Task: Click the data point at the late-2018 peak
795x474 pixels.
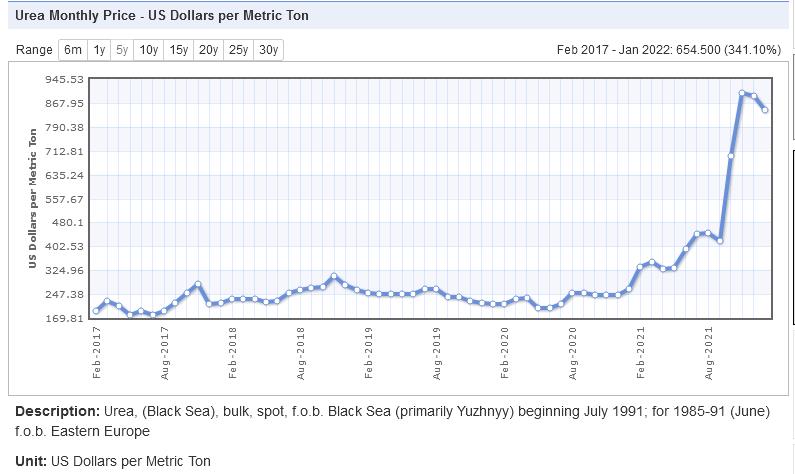Action: click(x=334, y=276)
